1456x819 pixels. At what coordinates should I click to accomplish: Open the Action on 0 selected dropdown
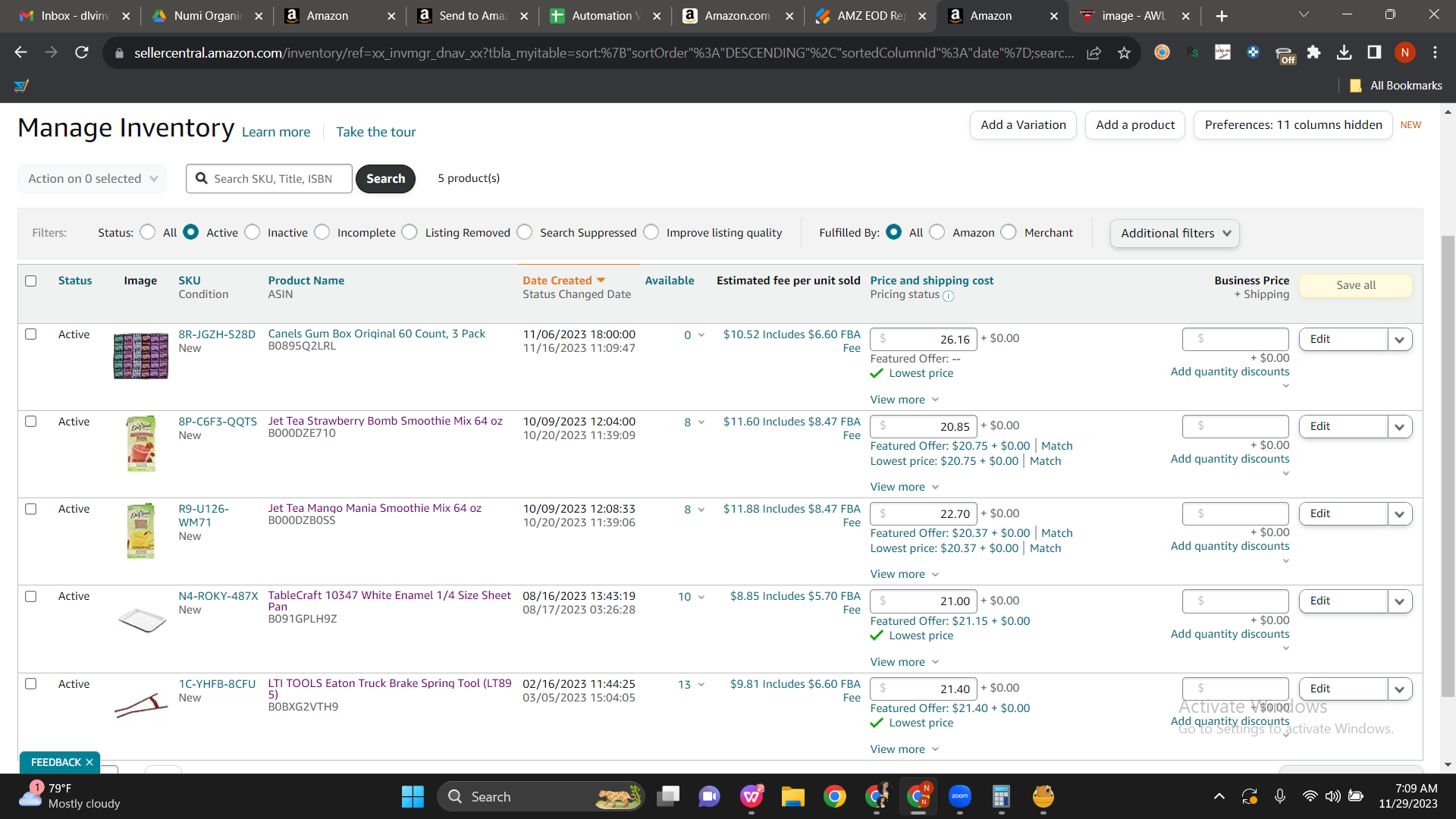93,179
